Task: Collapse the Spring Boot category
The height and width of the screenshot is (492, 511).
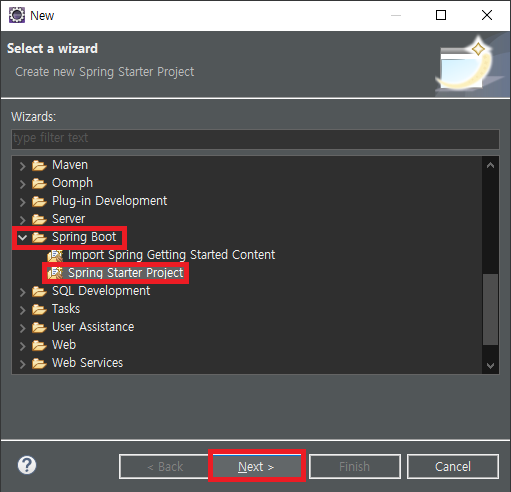Action: coord(22,238)
